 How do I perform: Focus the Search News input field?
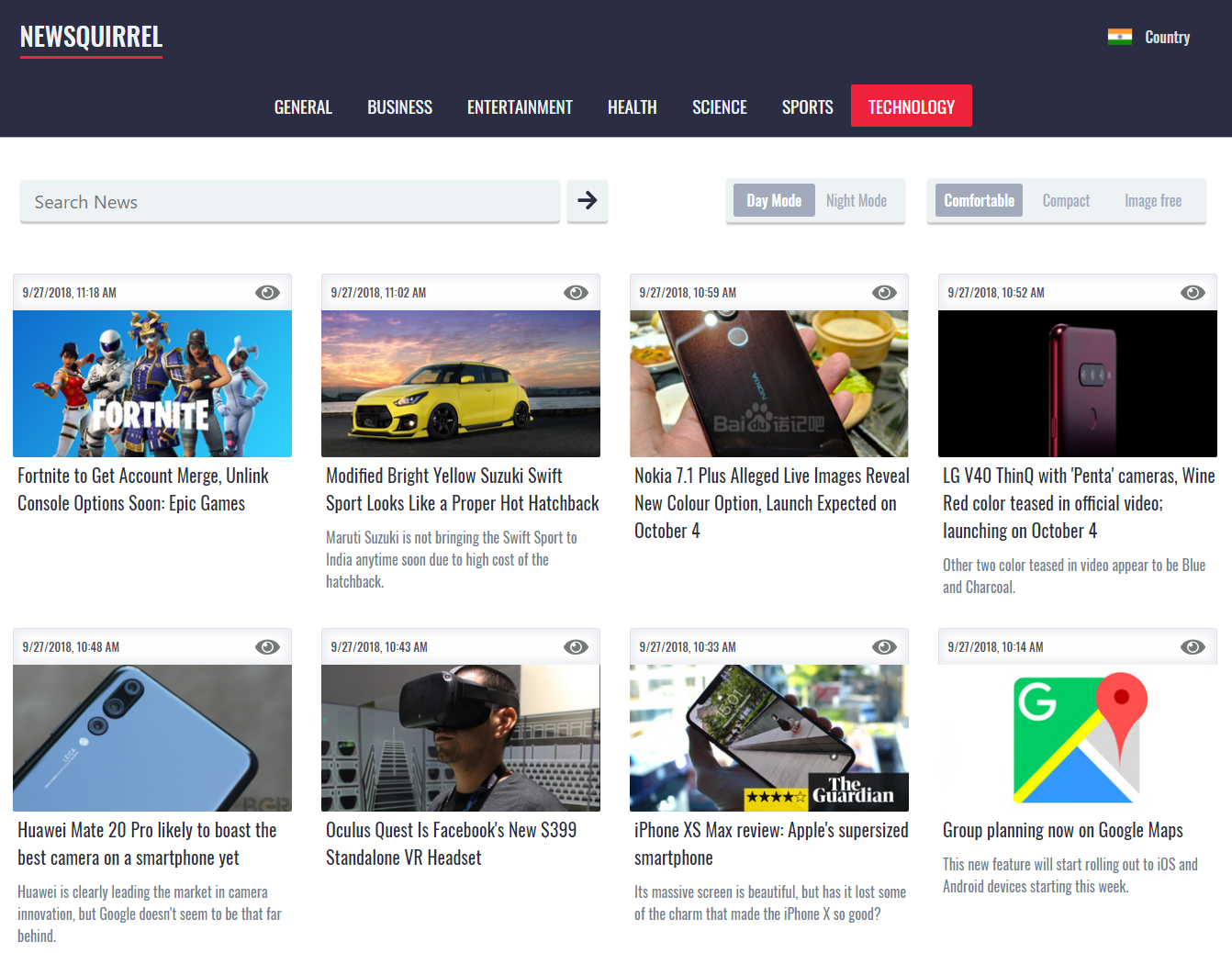click(290, 202)
